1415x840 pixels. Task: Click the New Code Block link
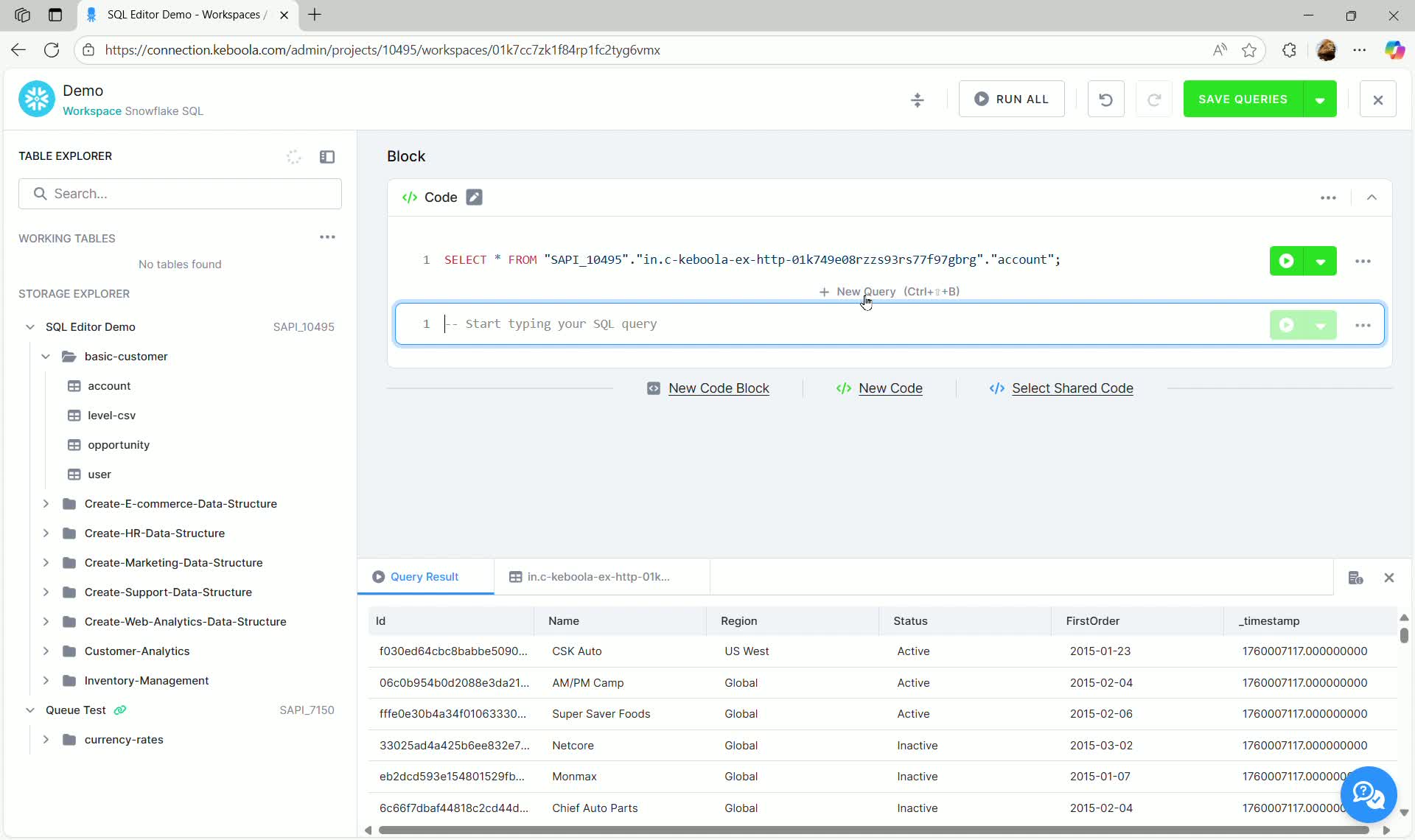(x=718, y=388)
